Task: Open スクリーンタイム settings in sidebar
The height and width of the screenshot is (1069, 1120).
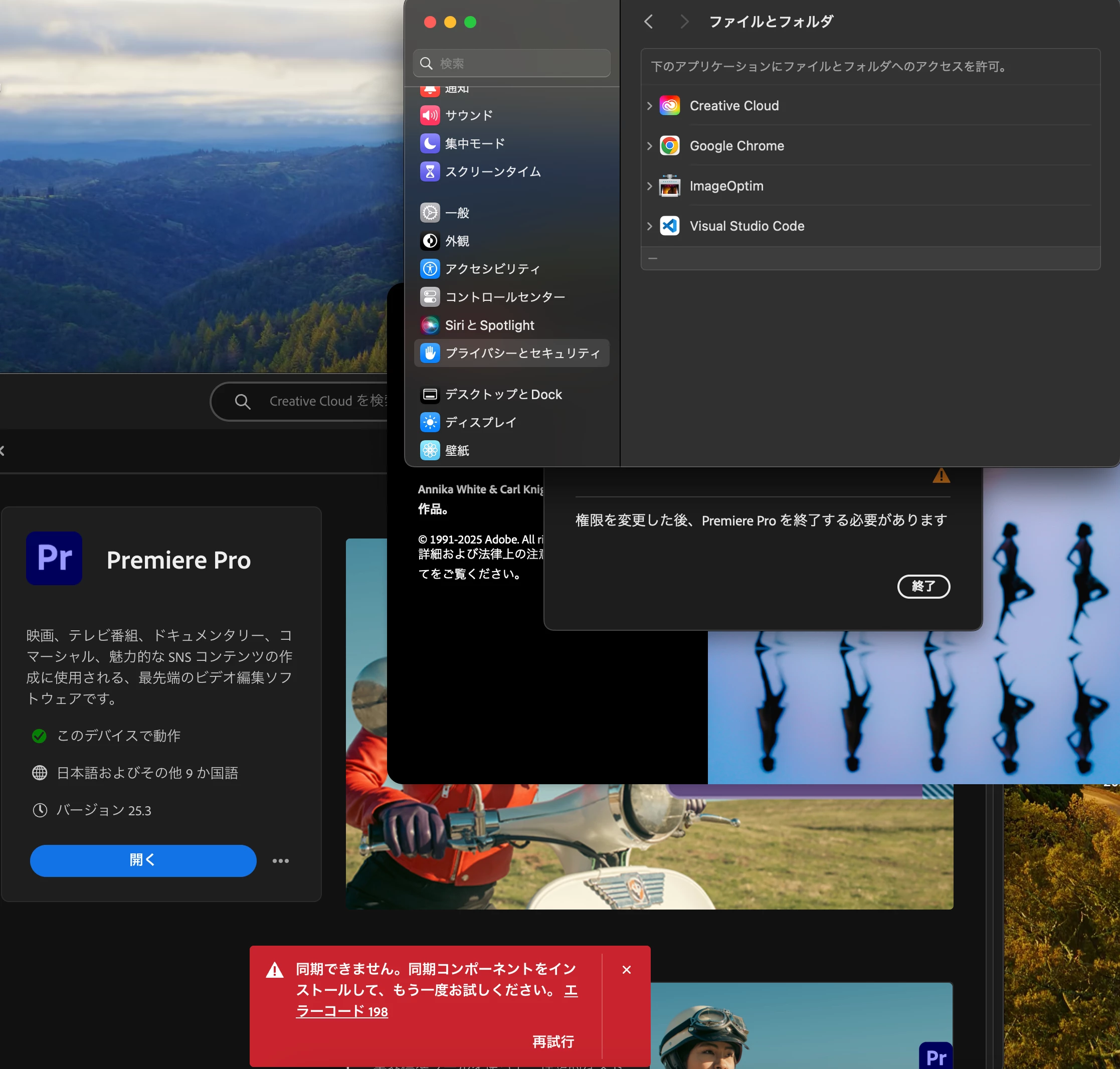Action: pos(492,171)
